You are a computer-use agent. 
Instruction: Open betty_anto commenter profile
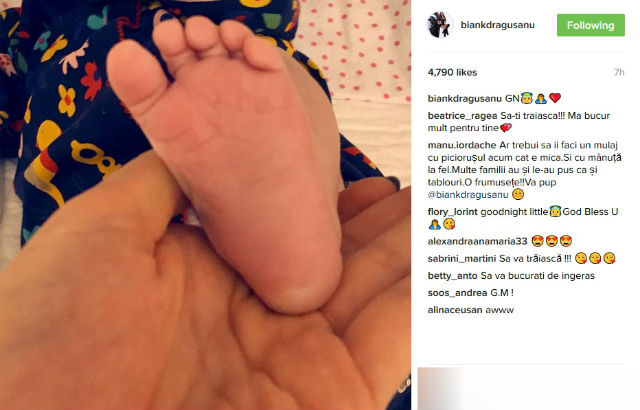(x=452, y=276)
